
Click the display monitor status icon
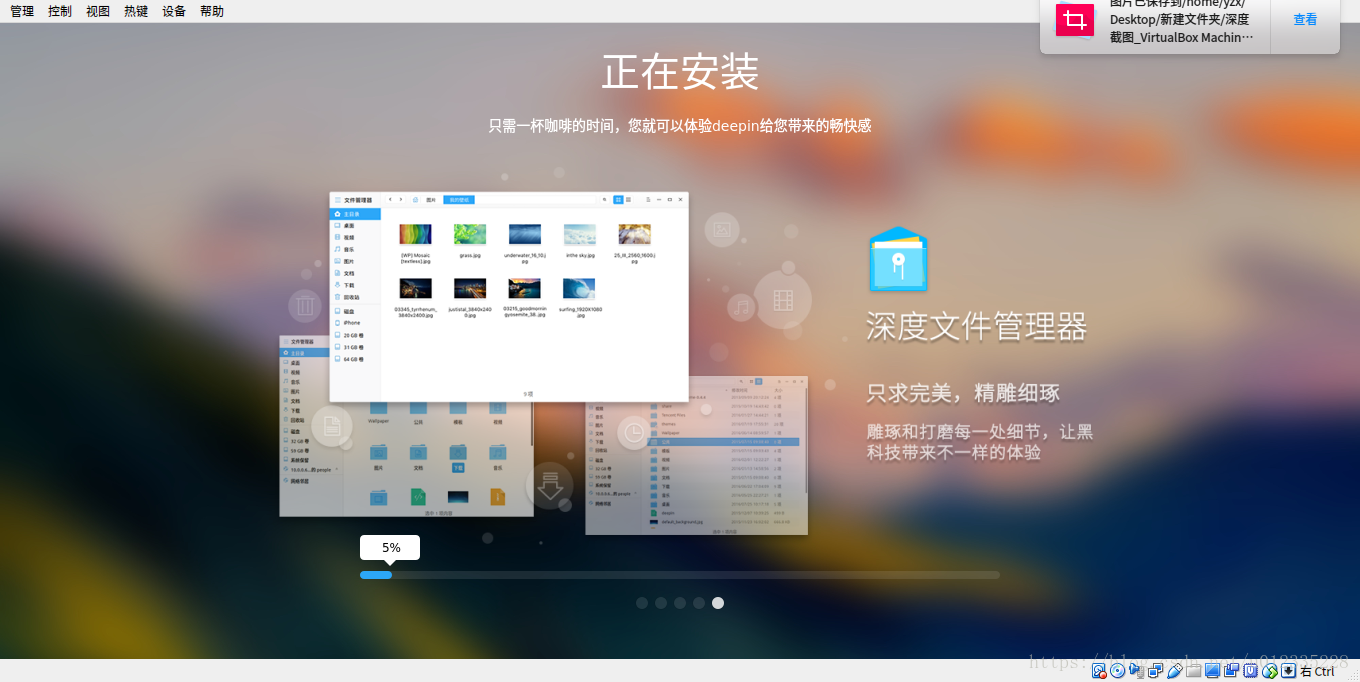[x=1212, y=671]
